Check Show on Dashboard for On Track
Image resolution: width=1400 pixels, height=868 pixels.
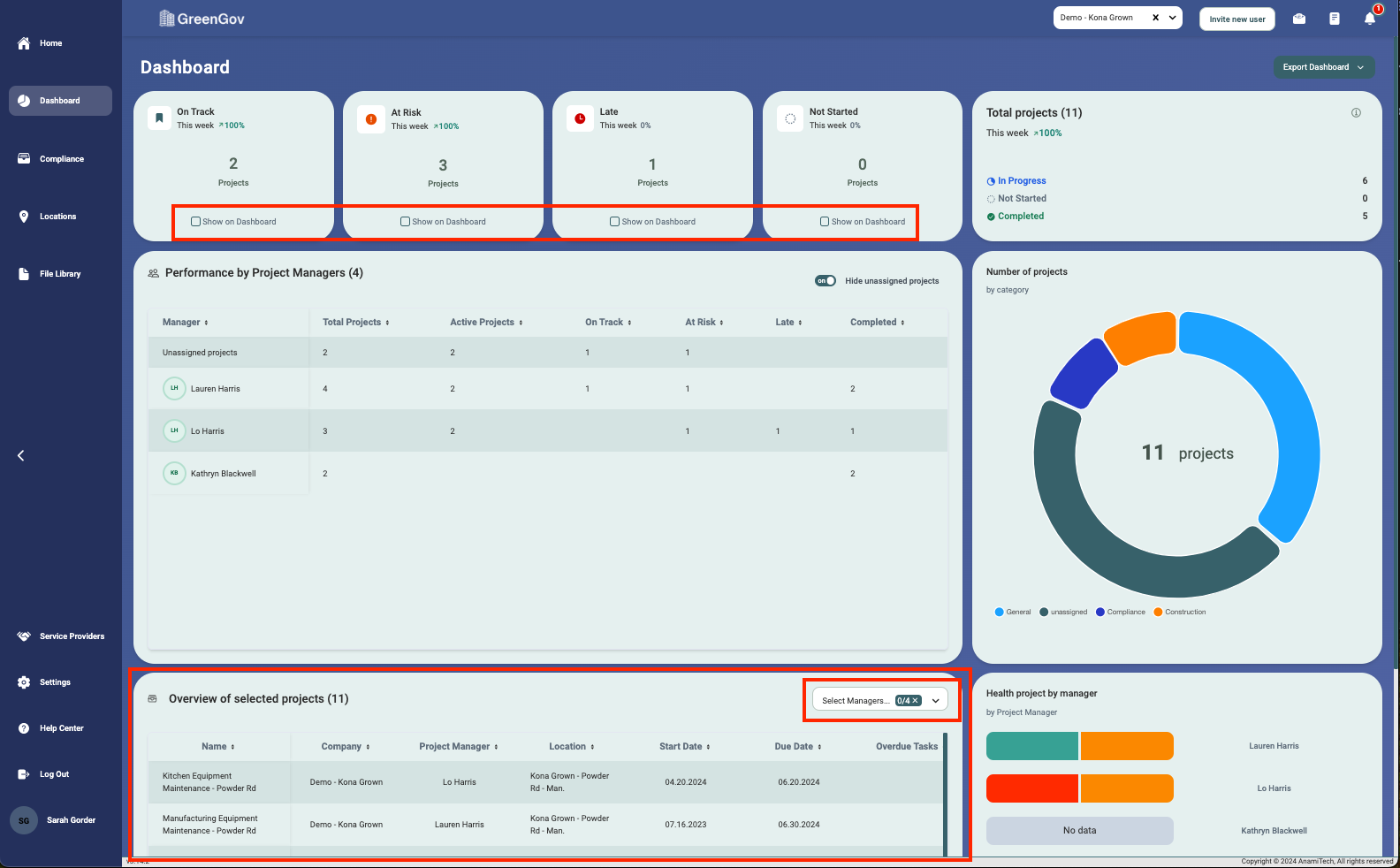click(x=196, y=222)
